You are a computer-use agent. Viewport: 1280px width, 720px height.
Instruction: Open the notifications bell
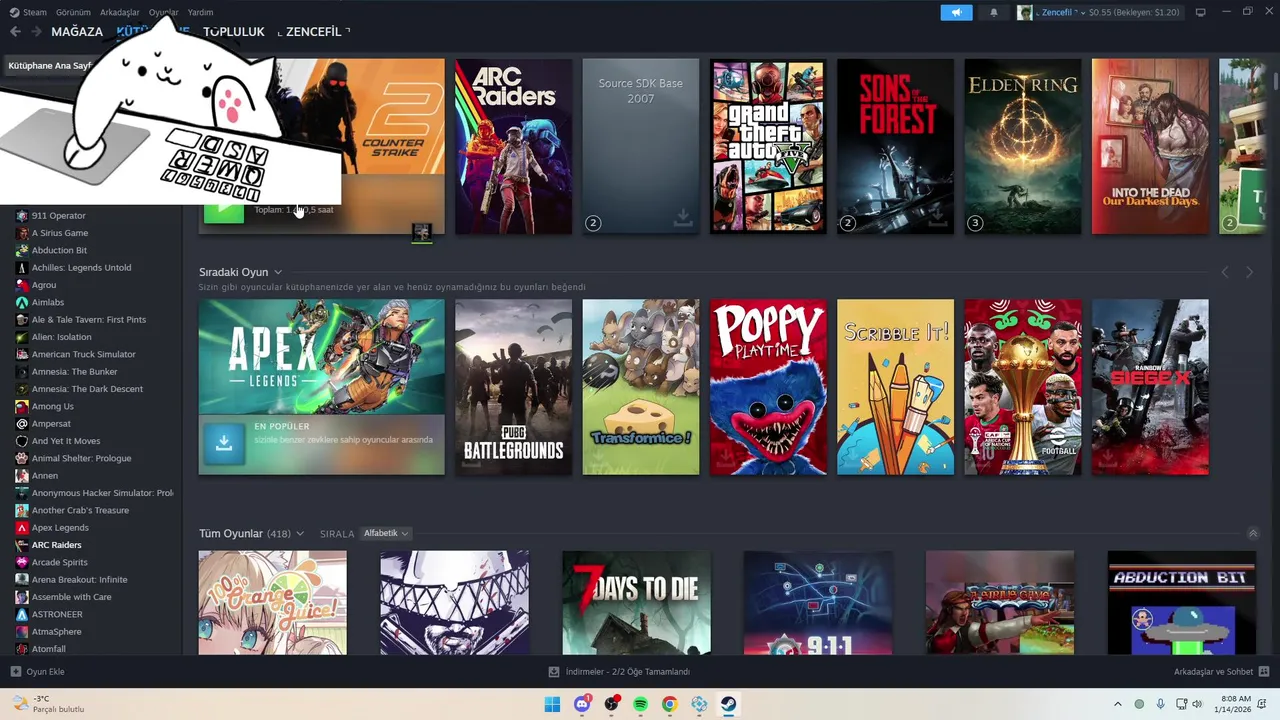(x=993, y=13)
